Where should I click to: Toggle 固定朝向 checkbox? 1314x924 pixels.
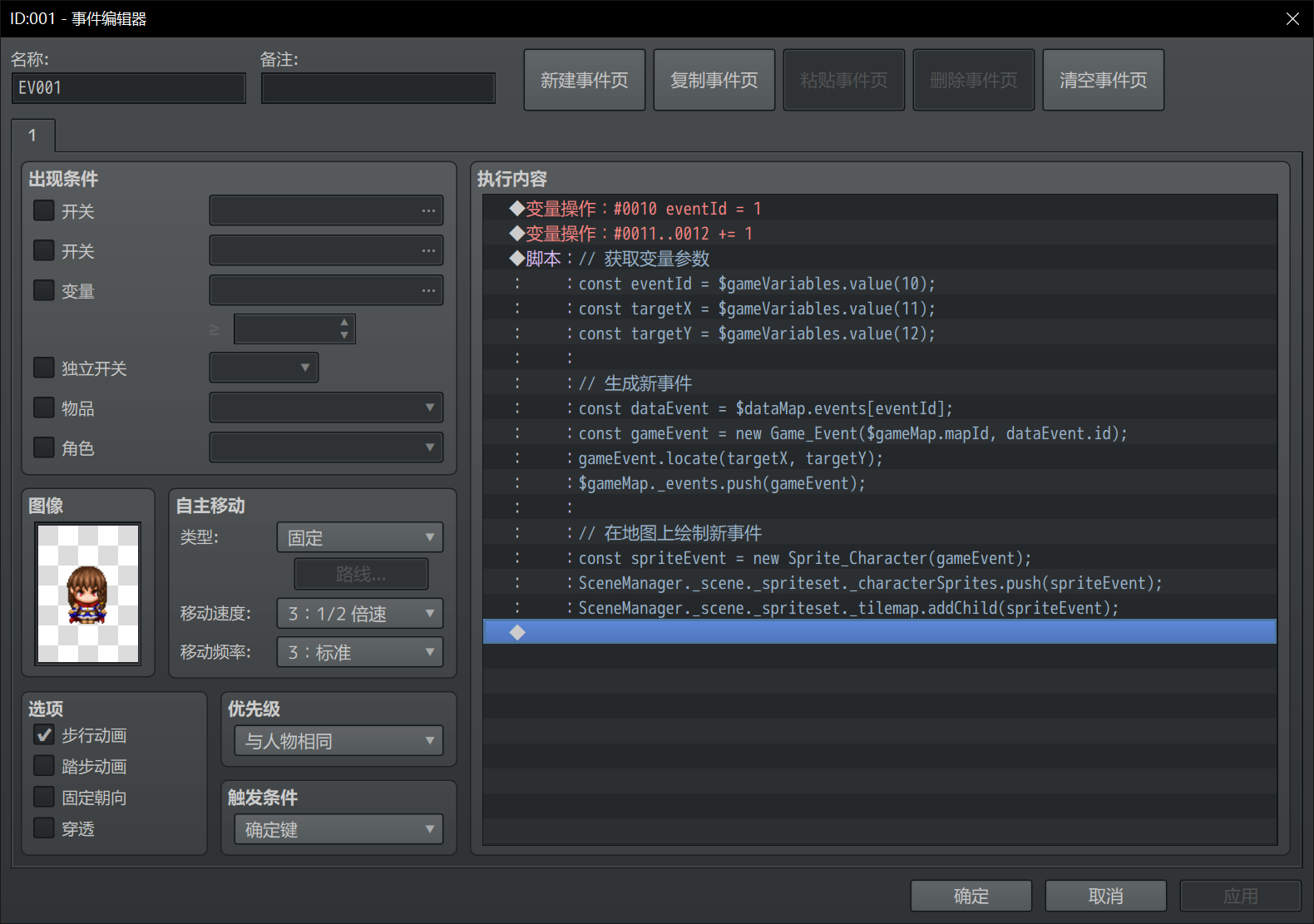[43, 798]
